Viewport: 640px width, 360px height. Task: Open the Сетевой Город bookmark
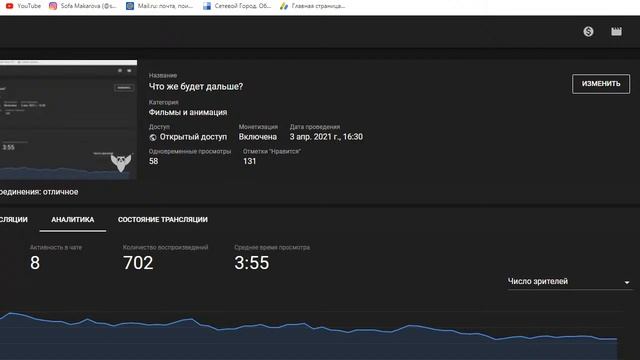coord(237,6)
